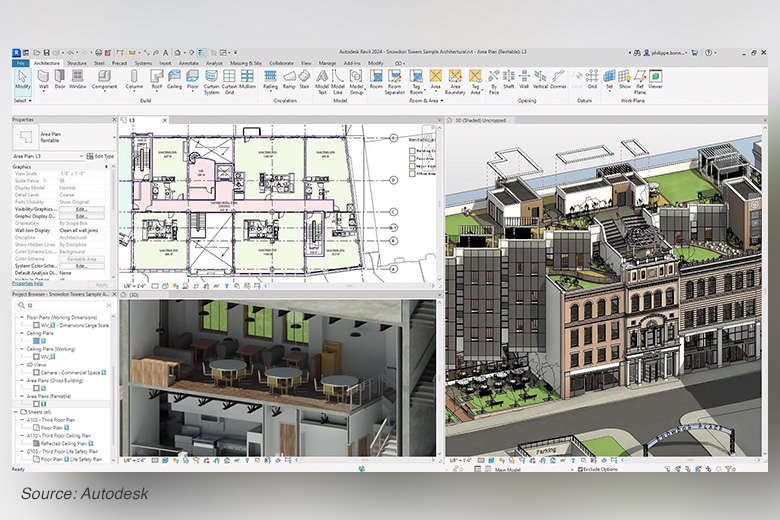Select the Ceiling tool
The height and width of the screenshot is (520, 780).
(174, 80)
